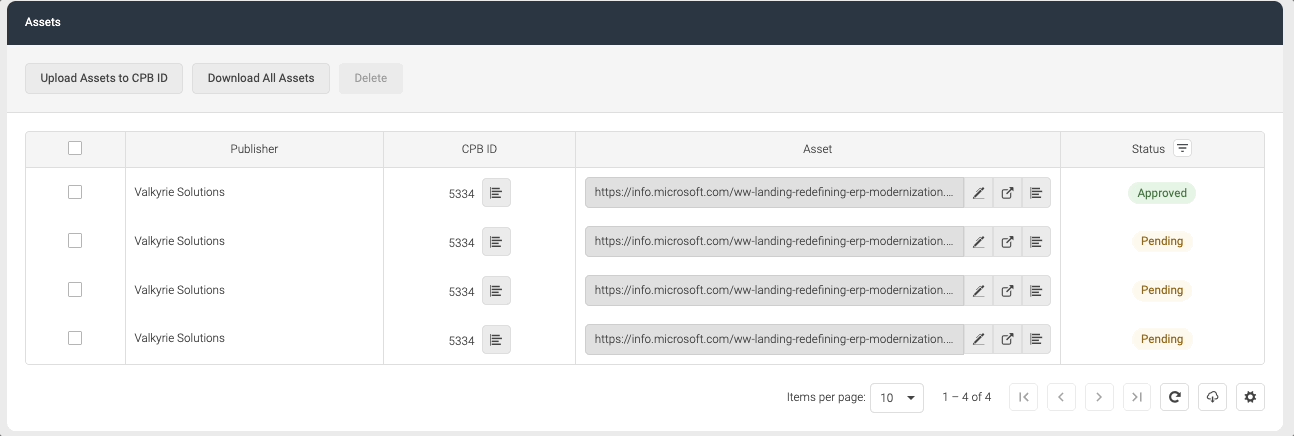Viewport: 1294px width, 436px height.
Task: Click the Status column header label
Action: tap(1148, 149)
